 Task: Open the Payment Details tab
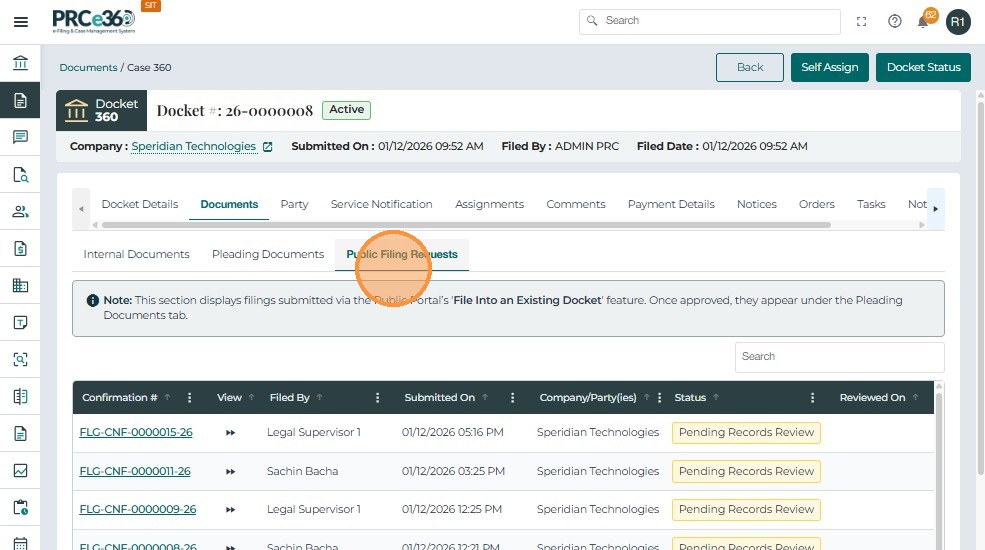tap(671, 204)
